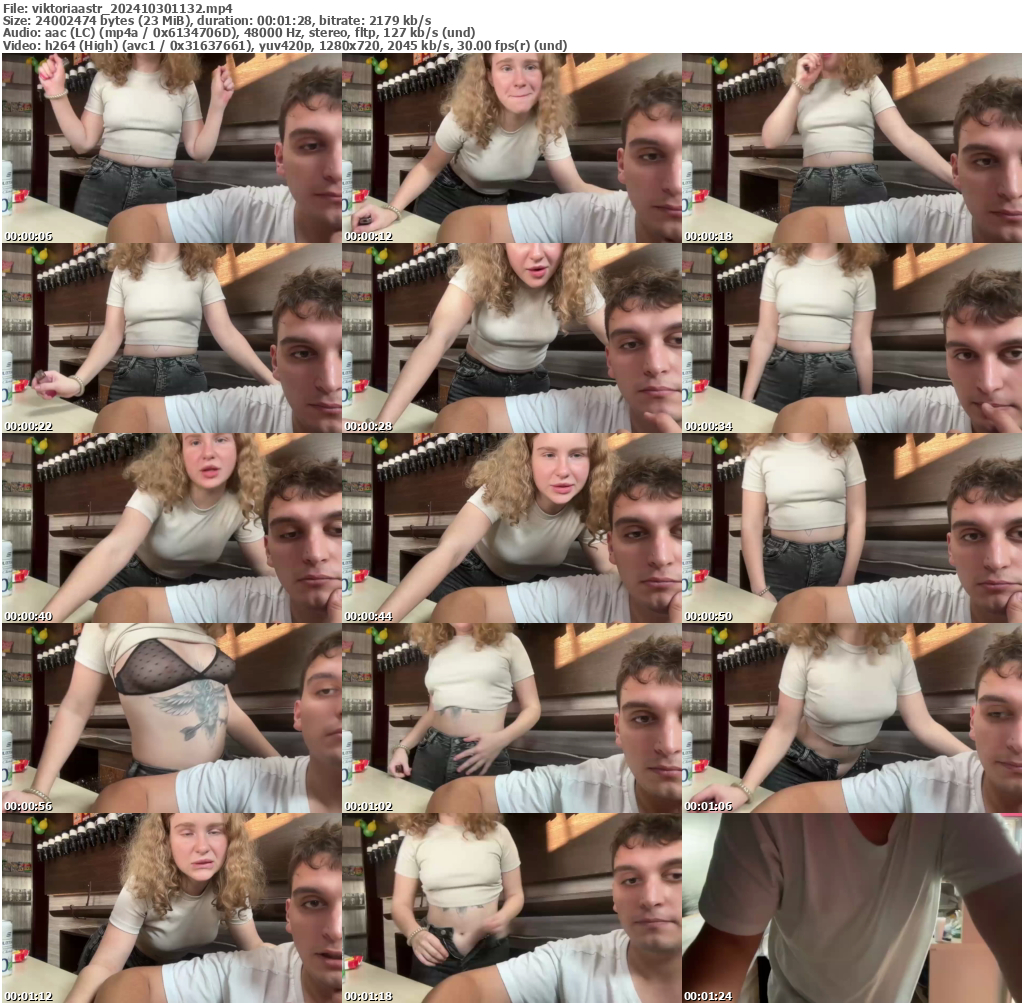Screen dimensions: 1024x1003
Task: Click the 00:00:28 frame
Action: point(511,338)
